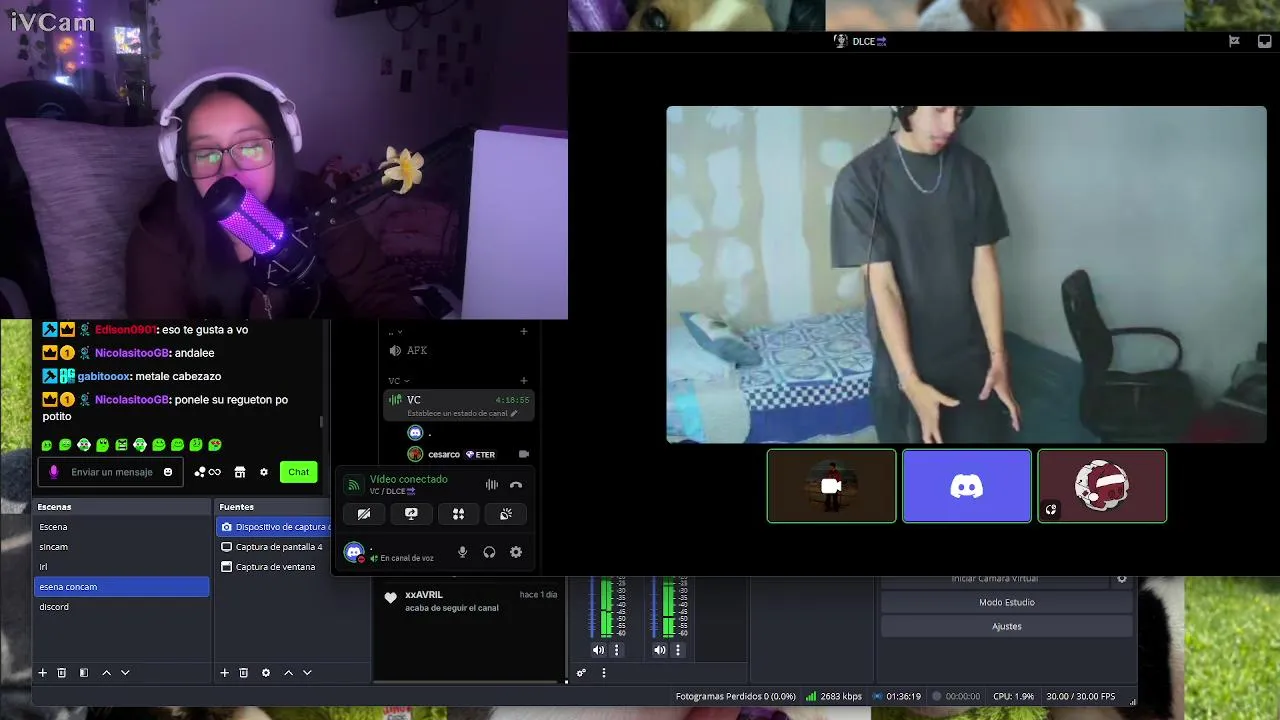Select Captura de ventana source

coord(273,567)
